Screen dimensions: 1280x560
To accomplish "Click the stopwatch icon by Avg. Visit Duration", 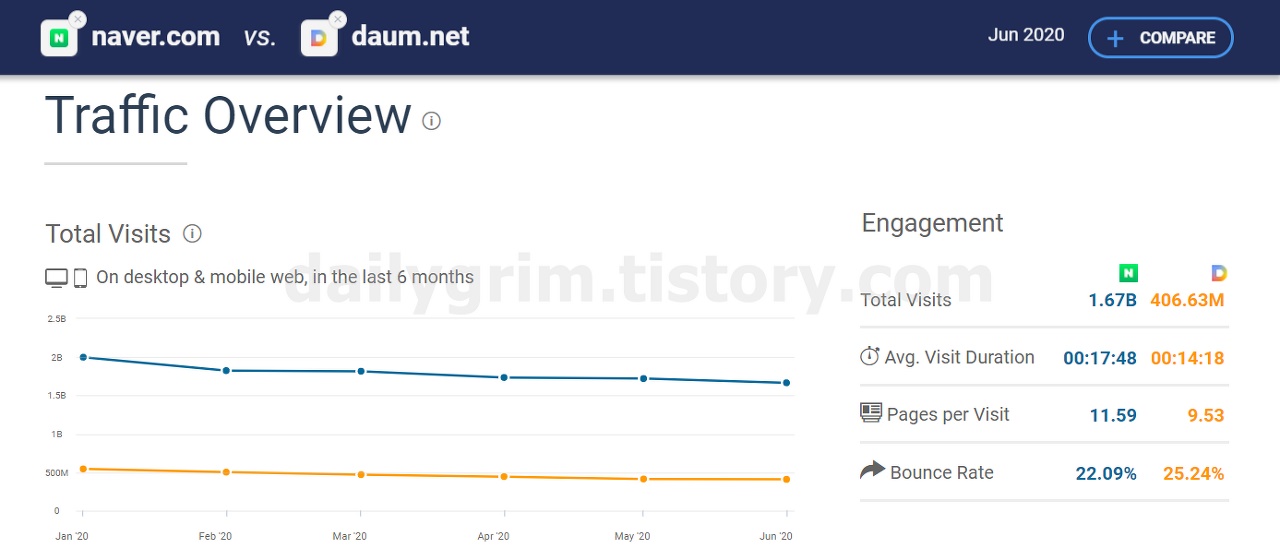I will (870, 357).
